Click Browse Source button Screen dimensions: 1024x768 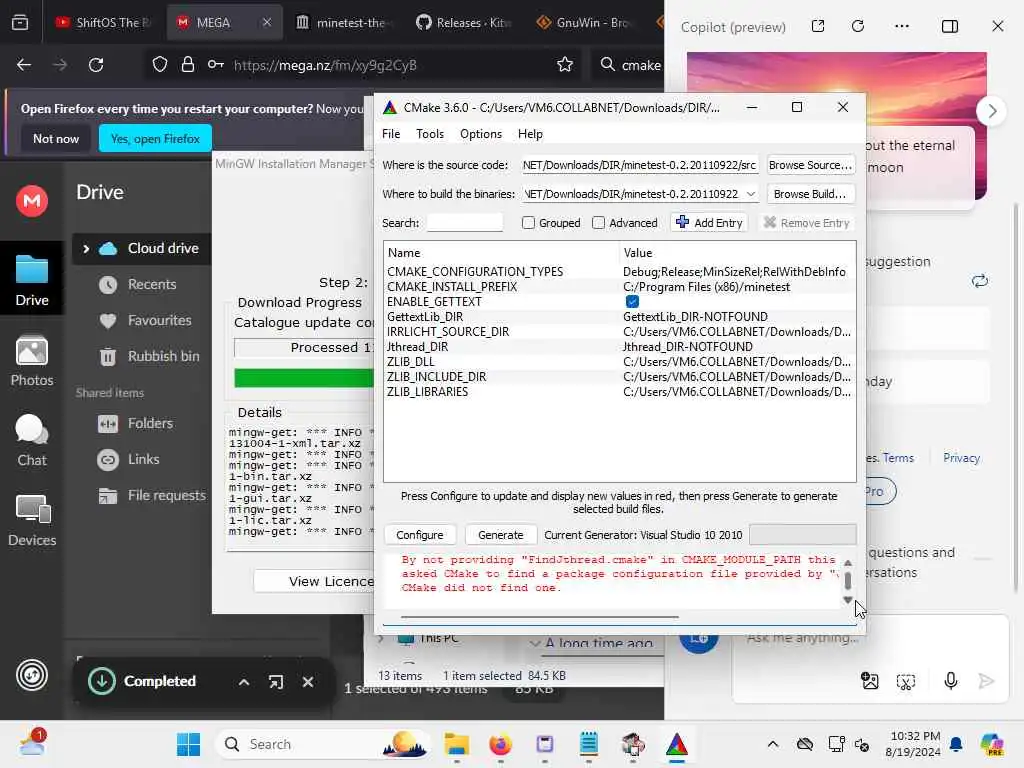[x=810, y=165]
